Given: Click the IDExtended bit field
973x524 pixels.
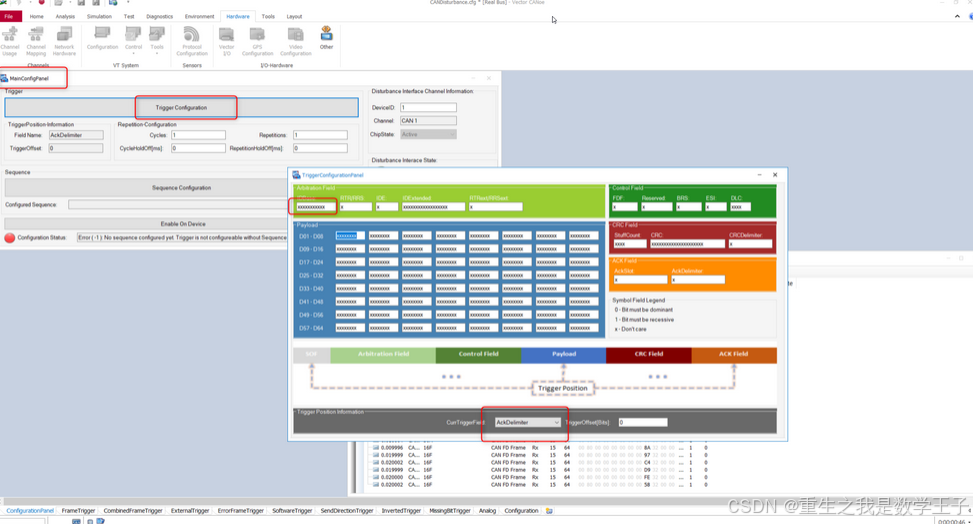Looking at the screenshot, I should pyautogui.click(x=433, y=207).
